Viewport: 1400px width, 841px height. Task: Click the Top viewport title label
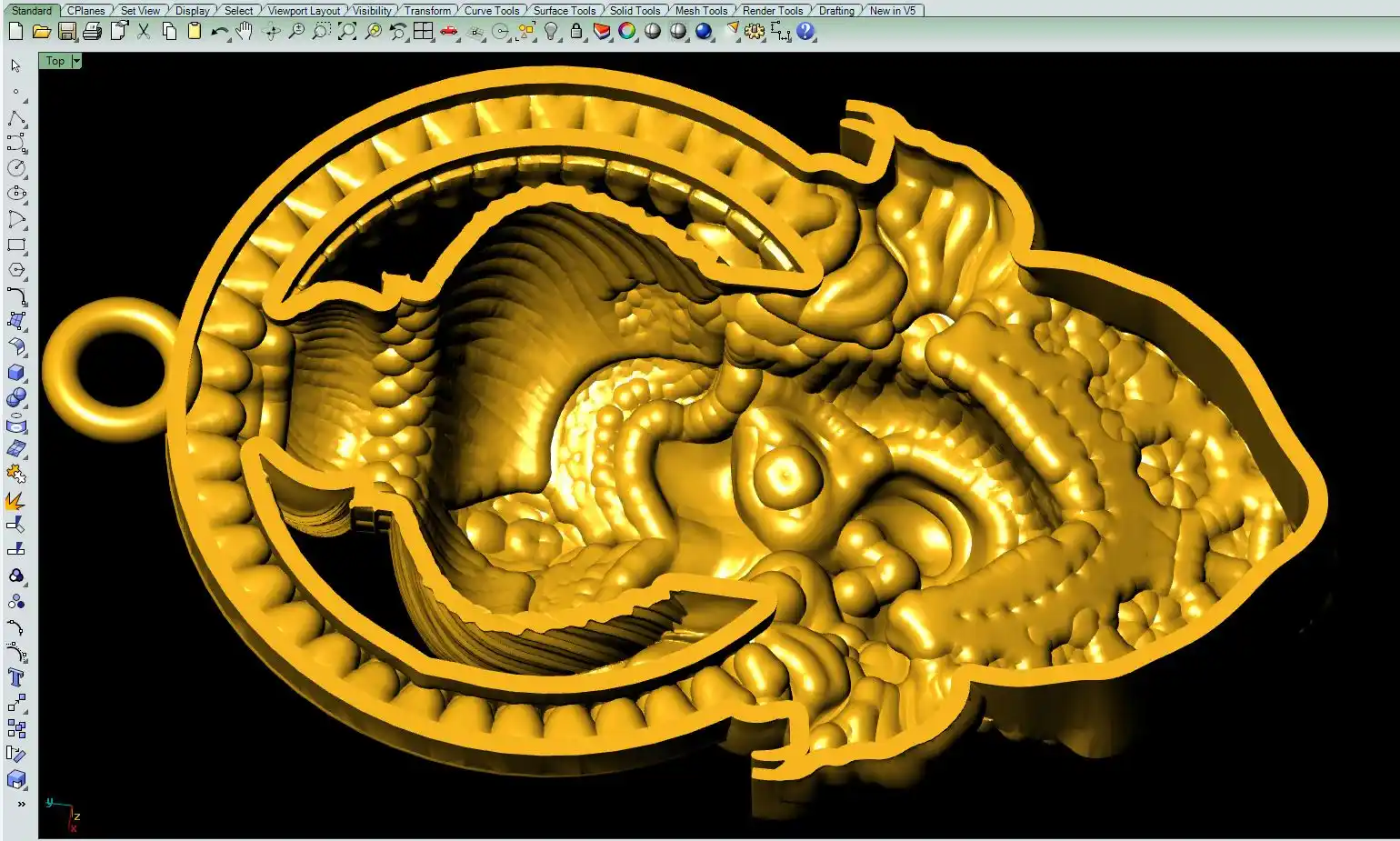point(55,61)
